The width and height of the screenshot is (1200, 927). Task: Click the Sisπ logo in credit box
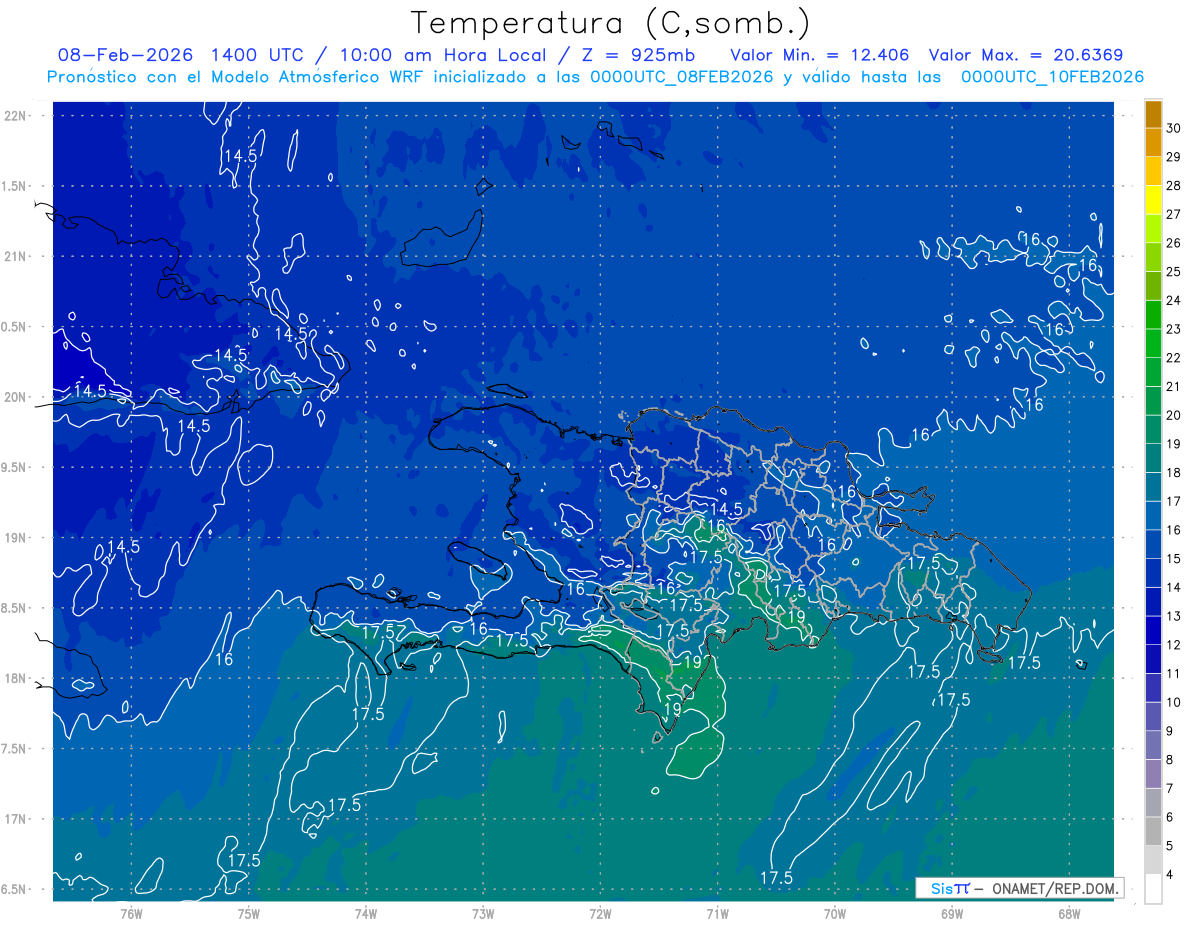point(951,888)
